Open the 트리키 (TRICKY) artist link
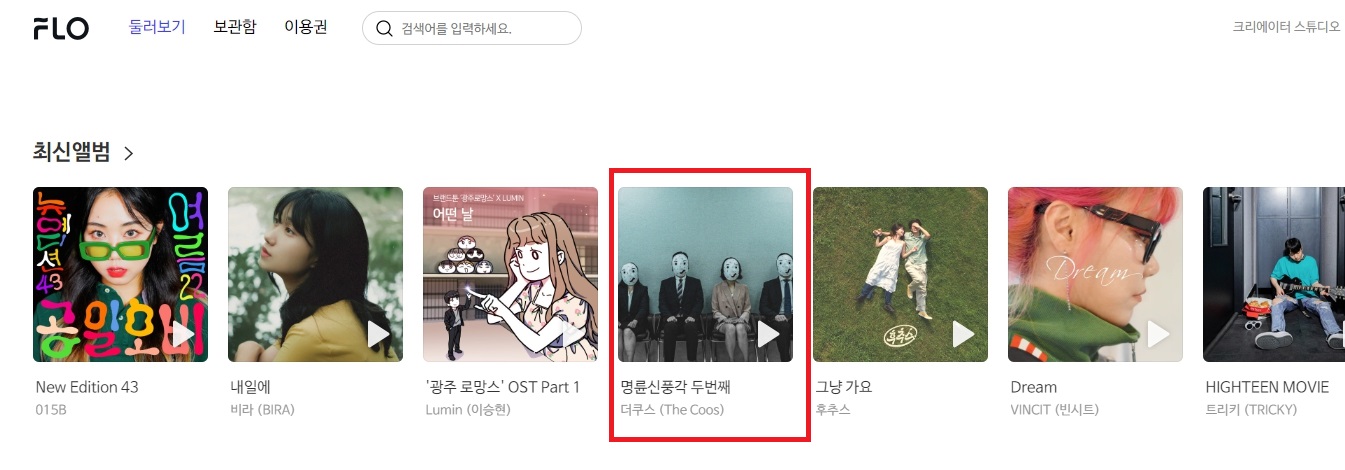1345x470 pixels. click(x=1251, y=410)
